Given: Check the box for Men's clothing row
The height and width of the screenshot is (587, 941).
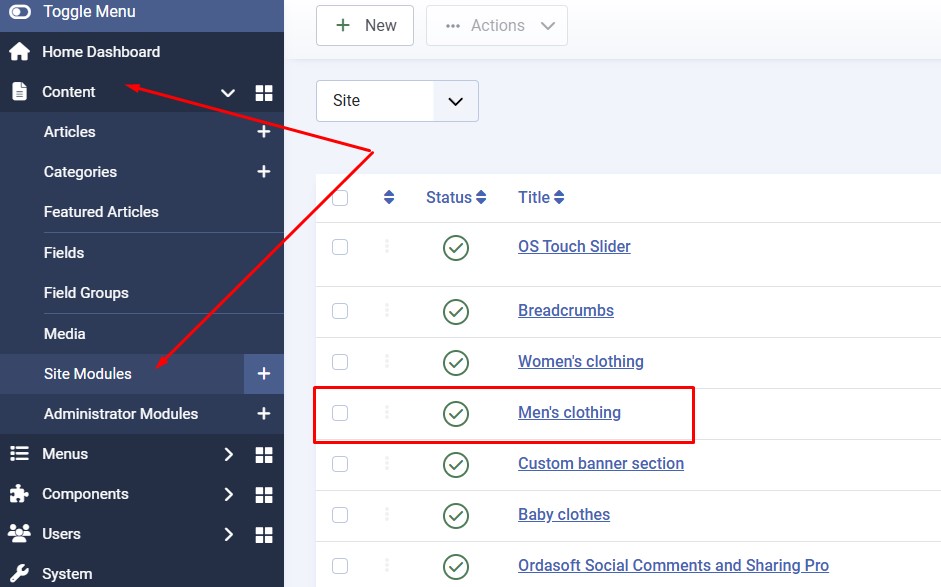Looking at the screenshot, I should pyautogui.click(x=340, y=413).
